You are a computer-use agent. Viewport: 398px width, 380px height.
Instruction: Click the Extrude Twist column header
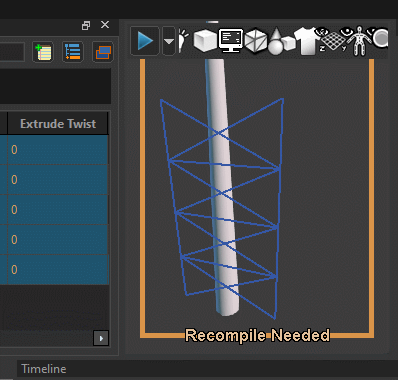click(58, 124)
